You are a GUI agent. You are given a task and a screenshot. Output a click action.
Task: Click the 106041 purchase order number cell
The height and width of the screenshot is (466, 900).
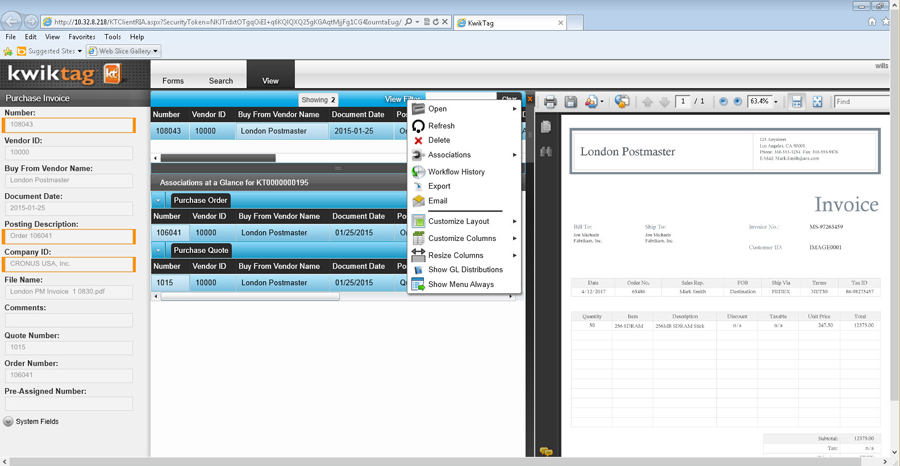coord(169,233)
